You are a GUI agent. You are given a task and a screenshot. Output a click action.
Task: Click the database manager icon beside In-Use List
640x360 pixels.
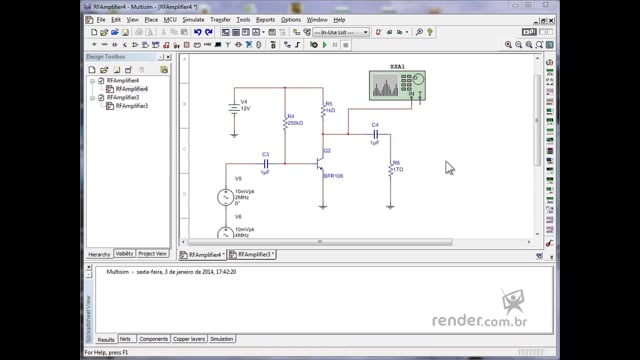click(307, 32)
